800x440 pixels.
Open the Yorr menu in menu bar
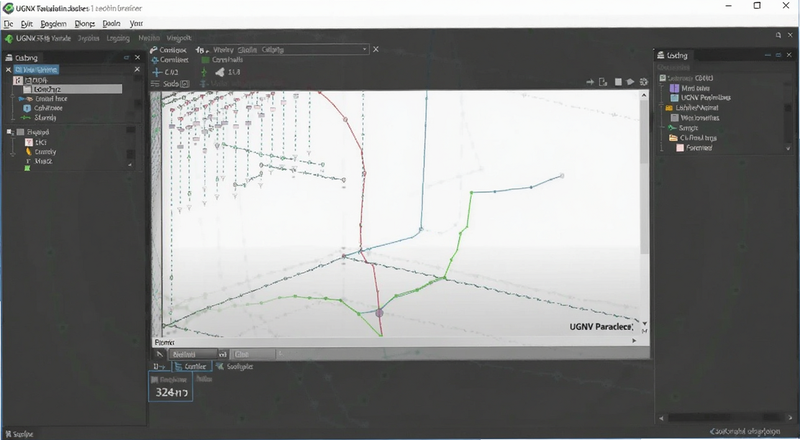[x=136, y=23]
